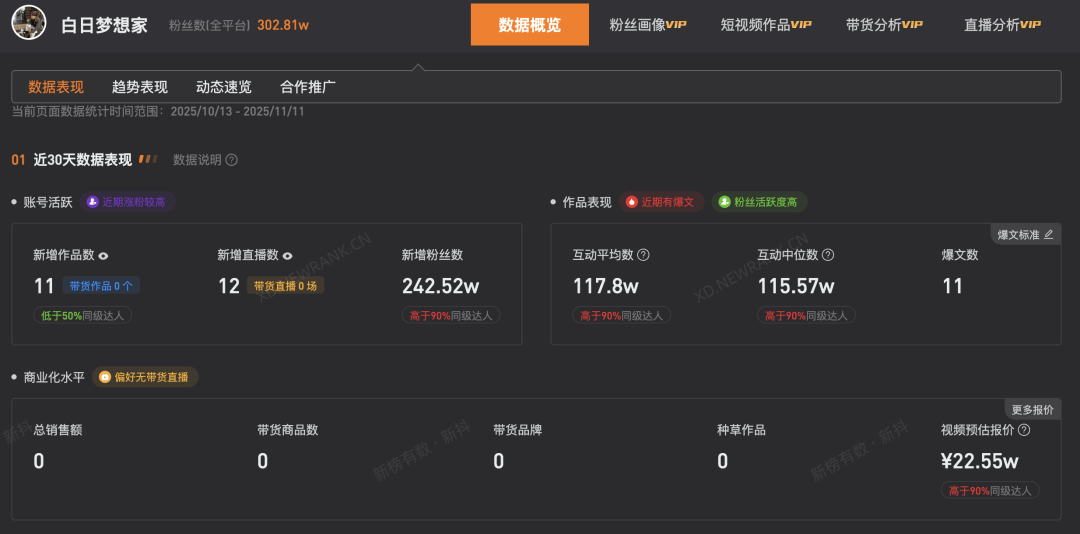1080x534 pixels.
Task: Open the 更多报价 link
Action: click(1032, 409)
